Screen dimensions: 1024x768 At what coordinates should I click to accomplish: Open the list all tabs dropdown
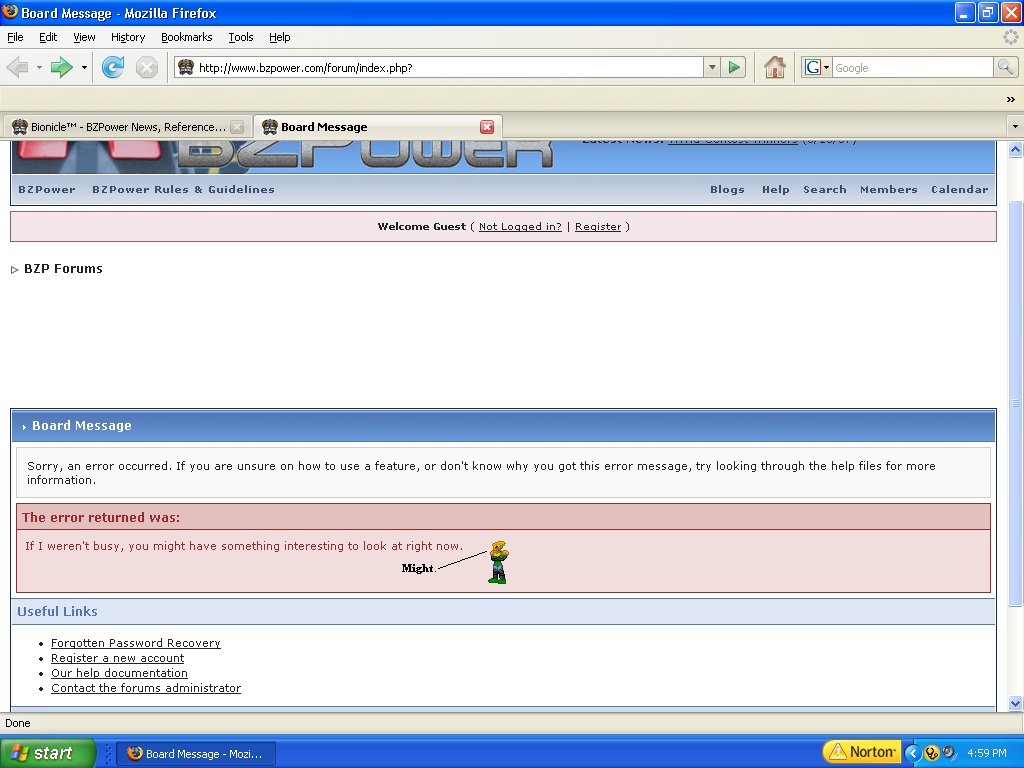pos(1015,126)
